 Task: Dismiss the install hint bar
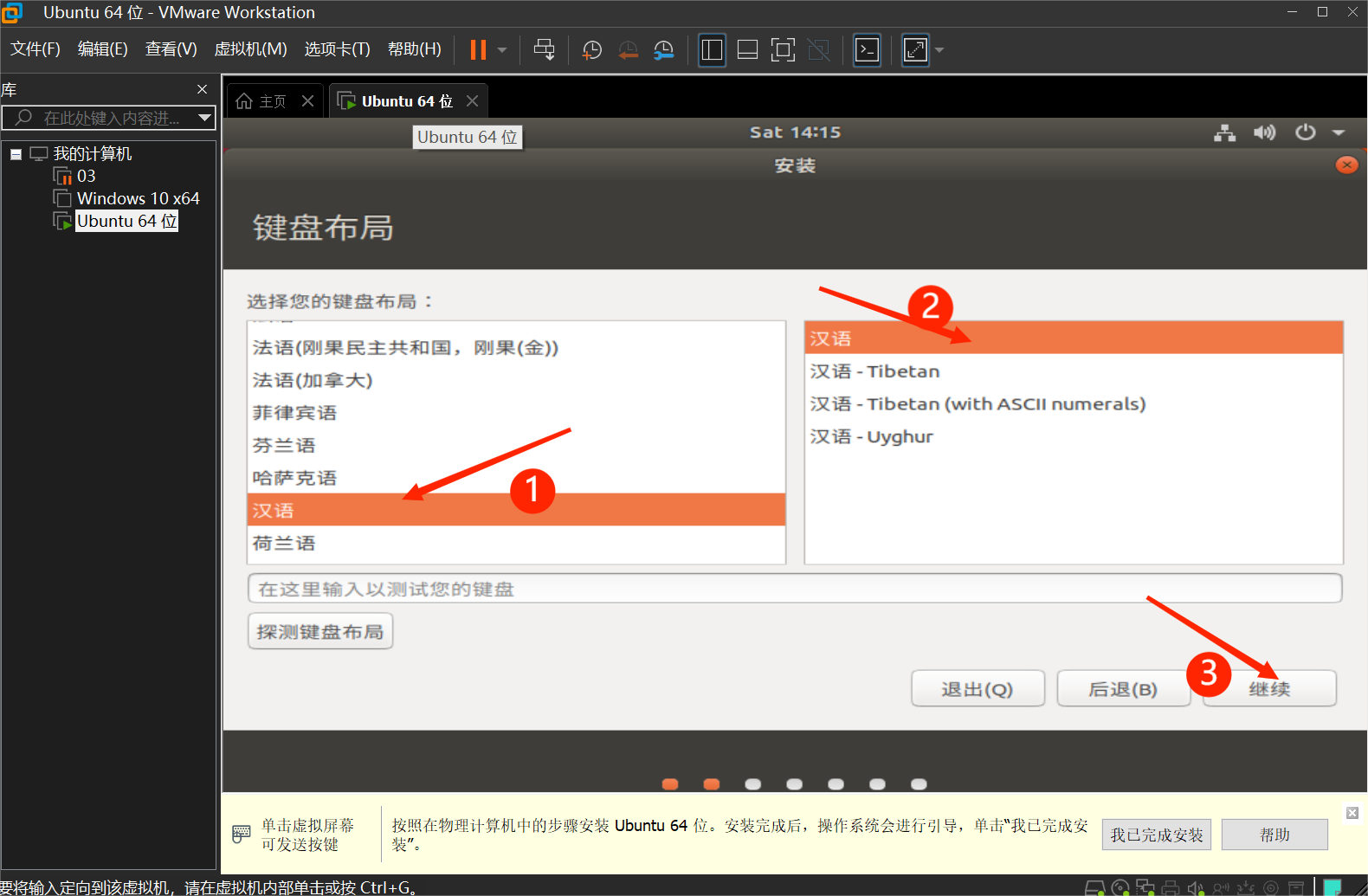point(1352,813)
